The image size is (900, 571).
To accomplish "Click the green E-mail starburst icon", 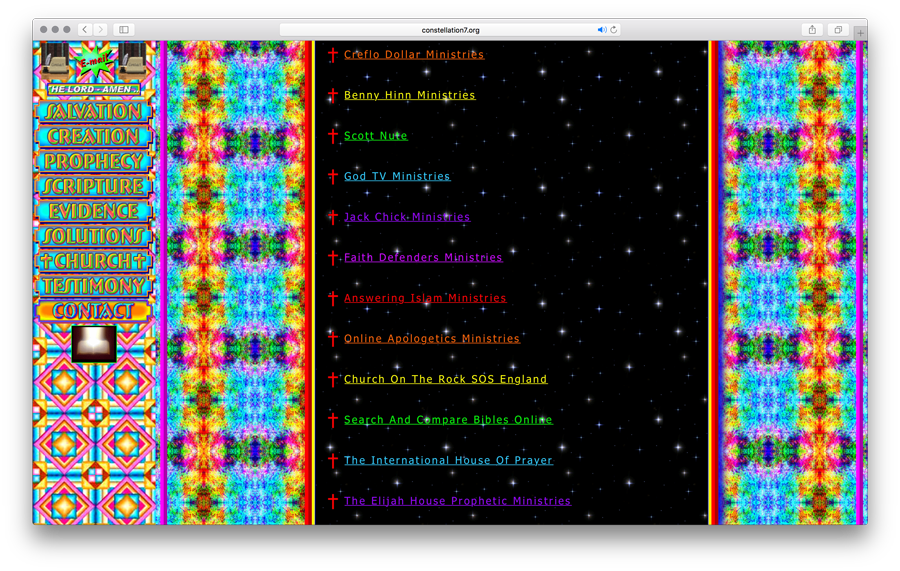I will click(93, 61).
